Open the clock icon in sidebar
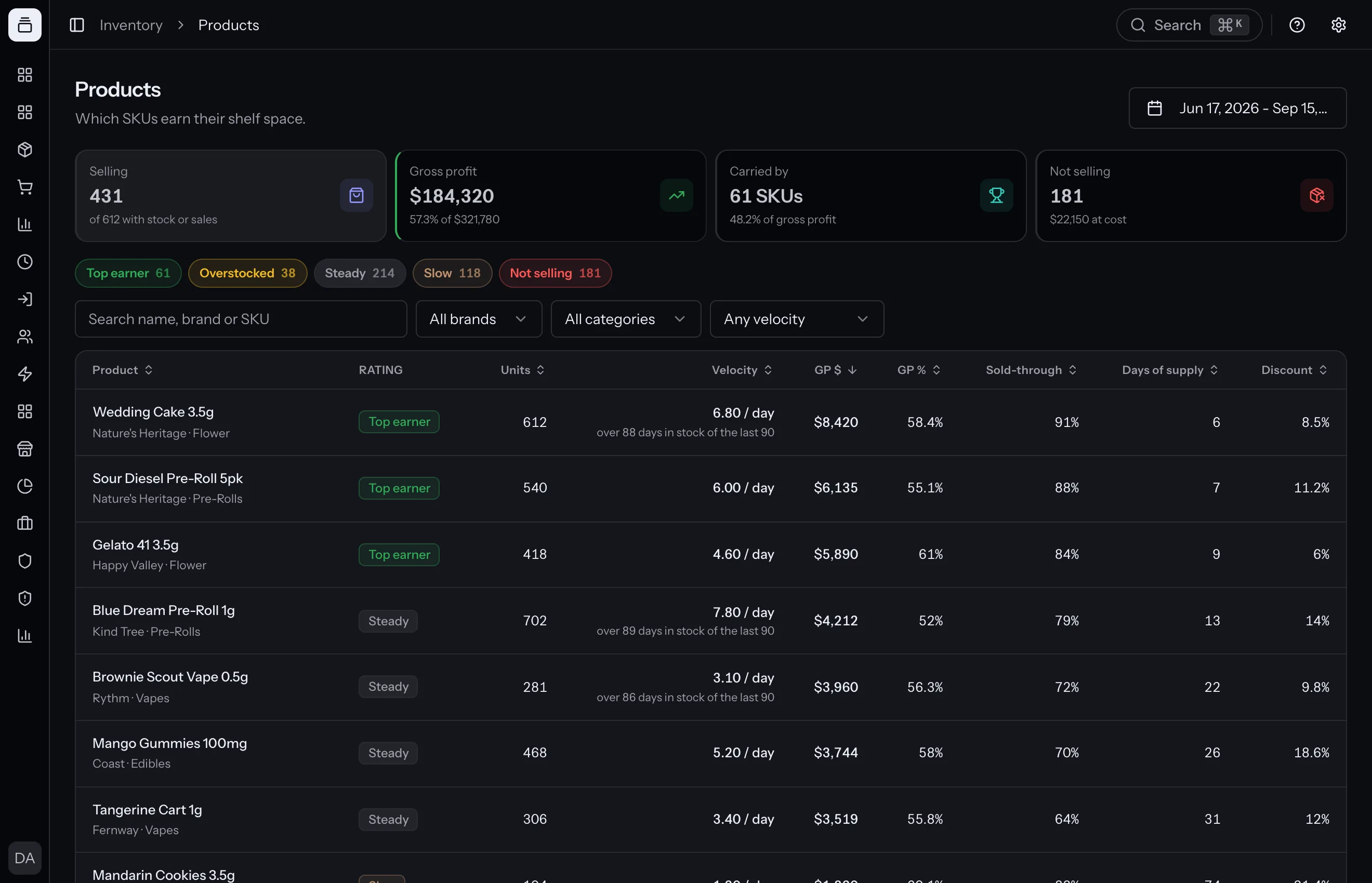This screenshot has height=883, width=1372. click(x=24, y=261)
